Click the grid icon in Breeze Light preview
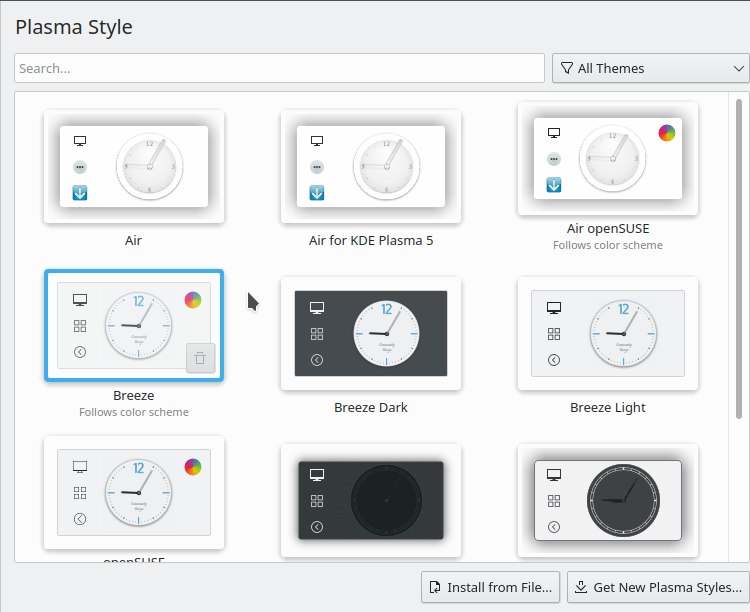 pos(554,334)
